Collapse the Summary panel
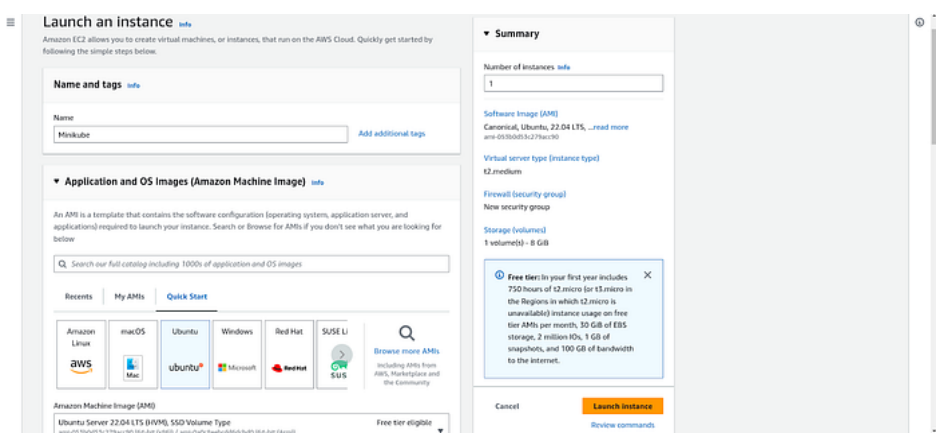Image resolution: width=945 pixels, height=444 pixels. (487, 34)
